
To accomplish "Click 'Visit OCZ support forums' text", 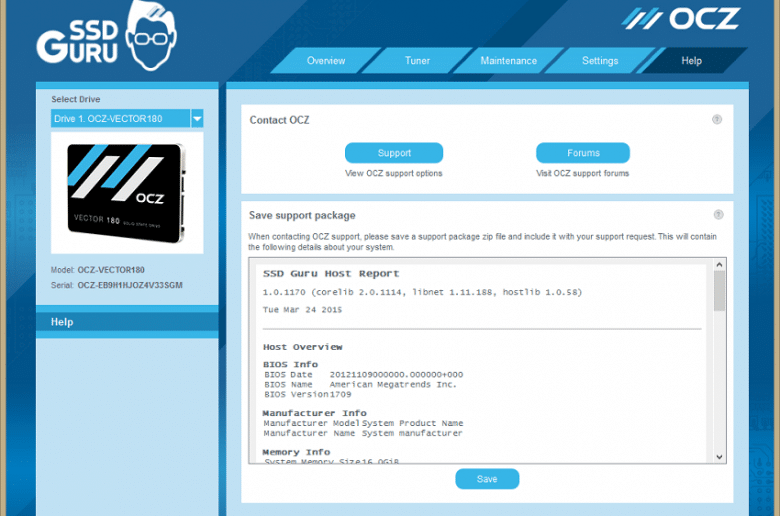I will 583,173.
